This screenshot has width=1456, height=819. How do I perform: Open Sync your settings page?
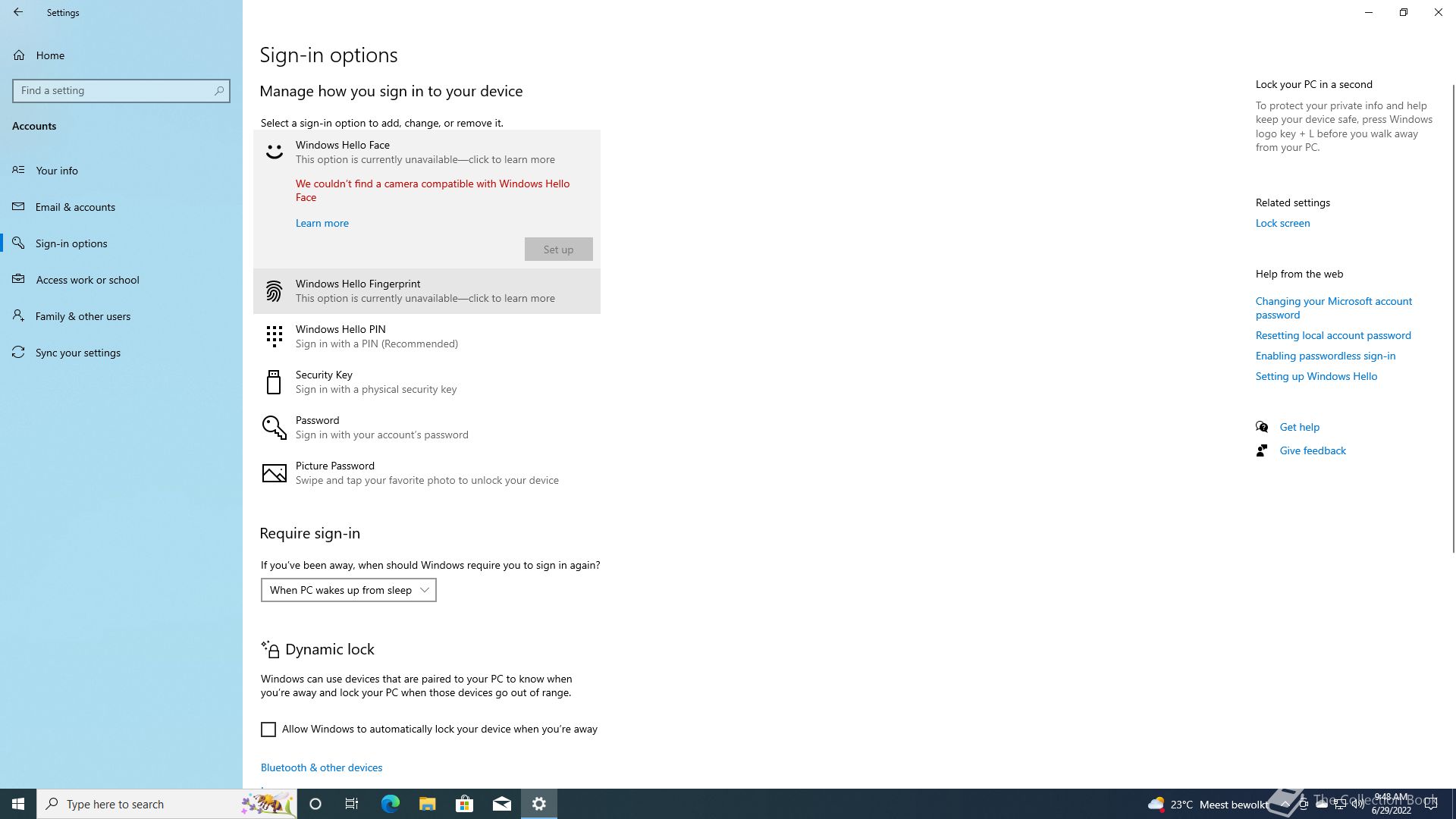coord(121,353)
